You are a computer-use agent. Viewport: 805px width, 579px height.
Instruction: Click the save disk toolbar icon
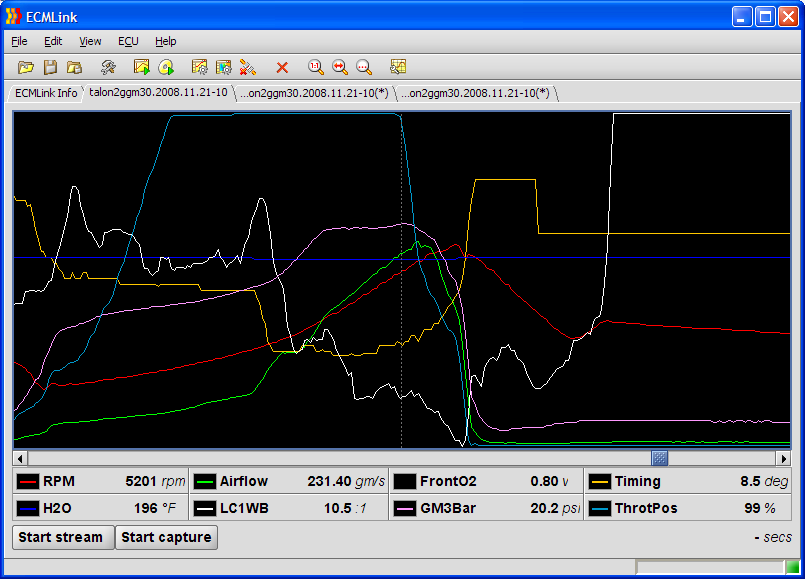click(x=50, y=67)
